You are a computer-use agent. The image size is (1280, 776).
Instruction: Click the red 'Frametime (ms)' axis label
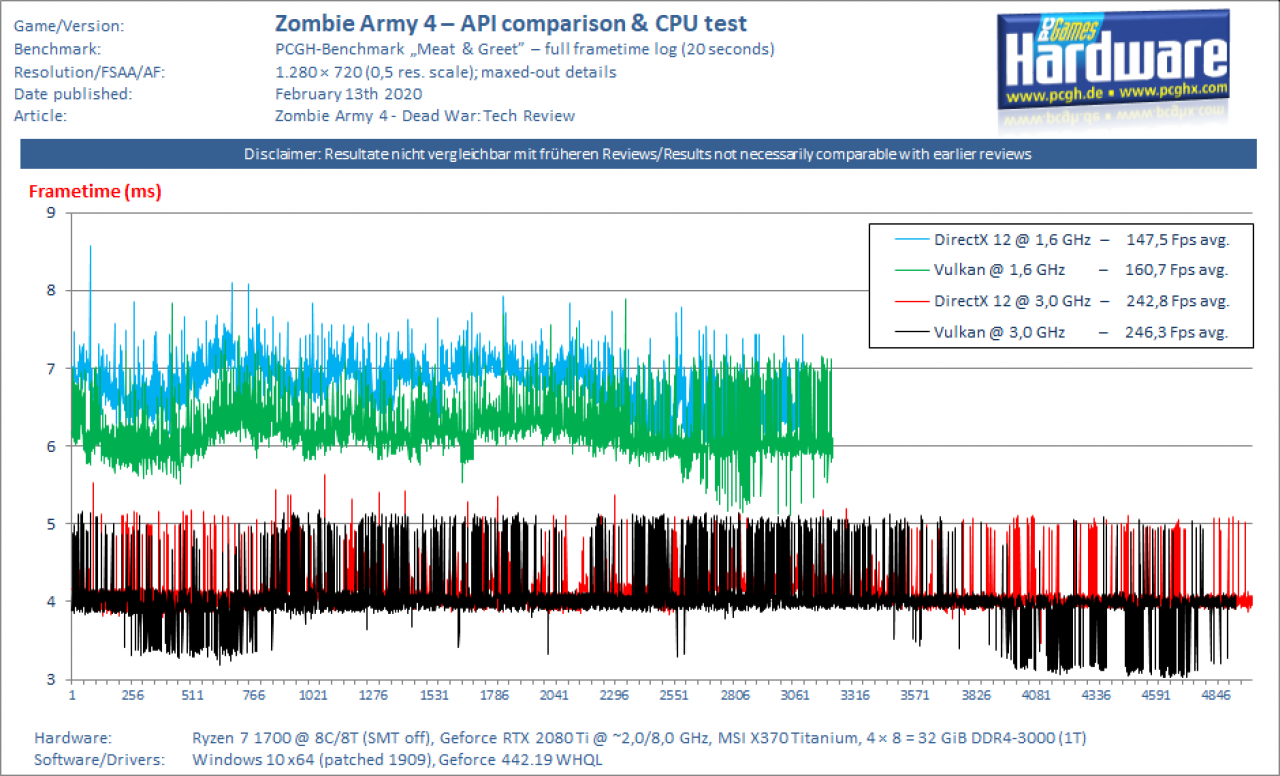(95, 191)
